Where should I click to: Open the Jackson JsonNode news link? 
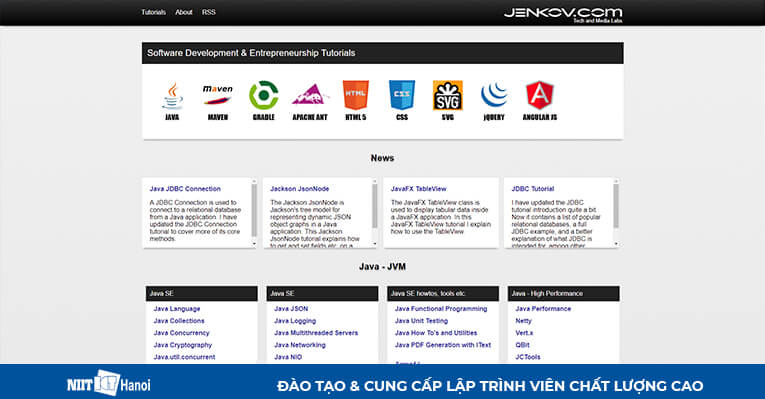click(x=300, y=189)
